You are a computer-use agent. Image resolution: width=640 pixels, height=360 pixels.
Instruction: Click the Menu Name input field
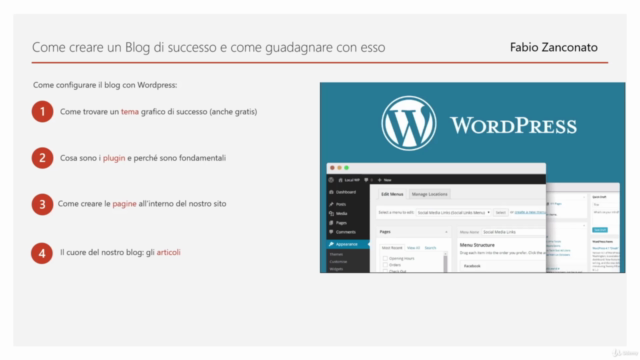(513, 232)
